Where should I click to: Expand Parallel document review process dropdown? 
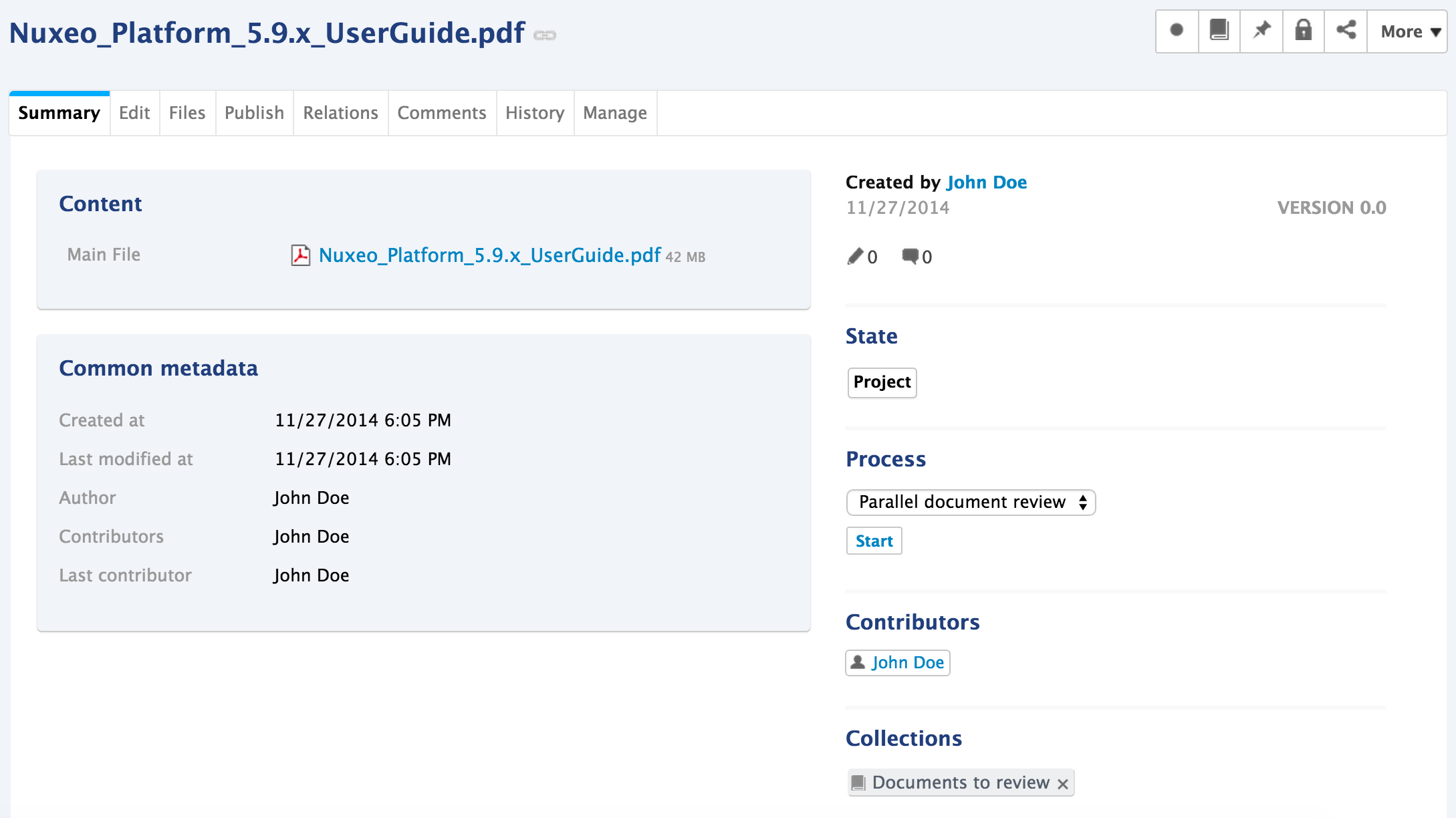pos(971,503)
